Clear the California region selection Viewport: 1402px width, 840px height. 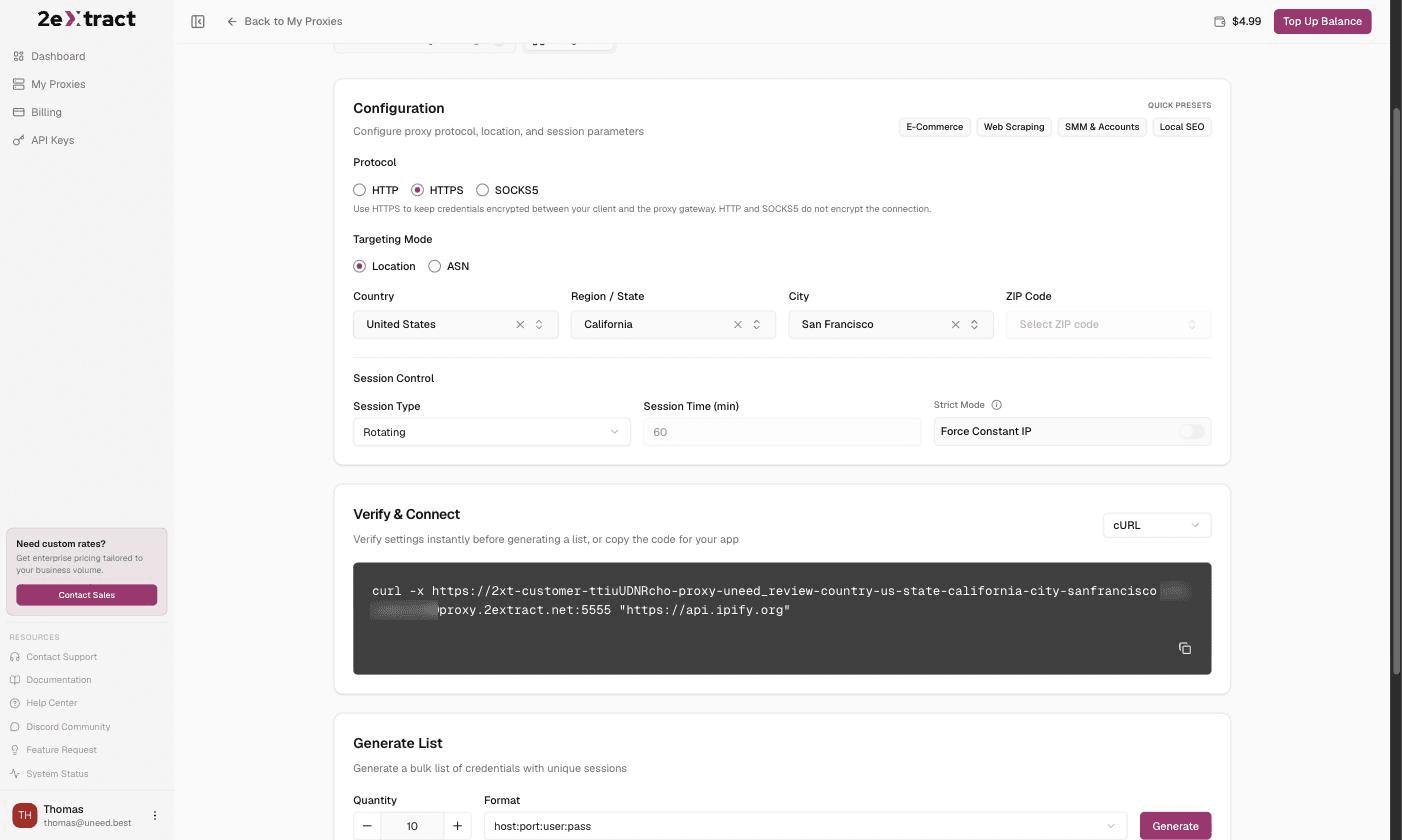click(x=738, y=324)
